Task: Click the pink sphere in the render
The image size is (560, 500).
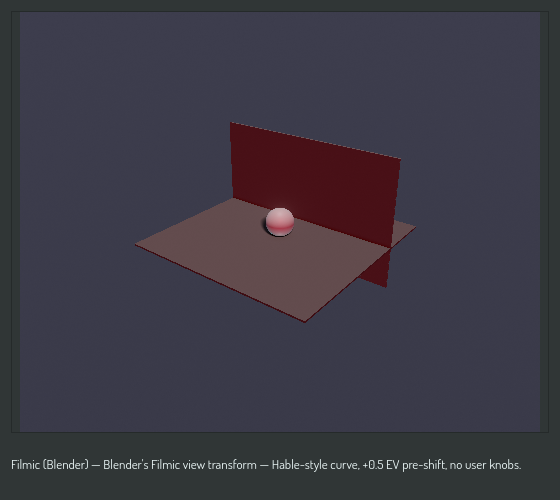Action: [x=280, y=222]
